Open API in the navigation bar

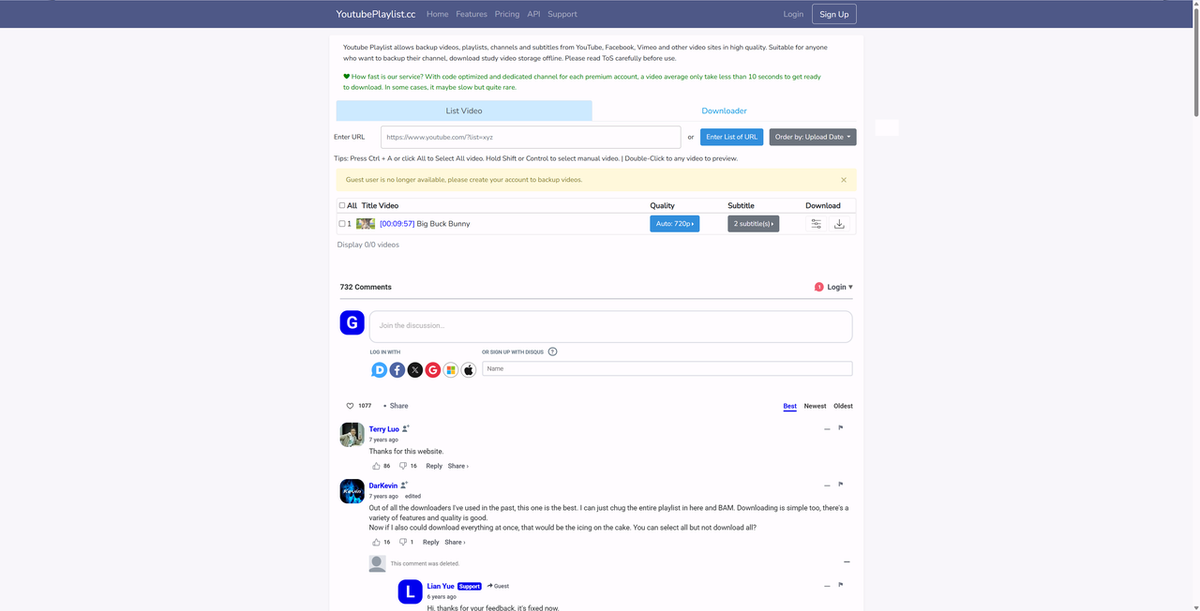pos(534,14)
